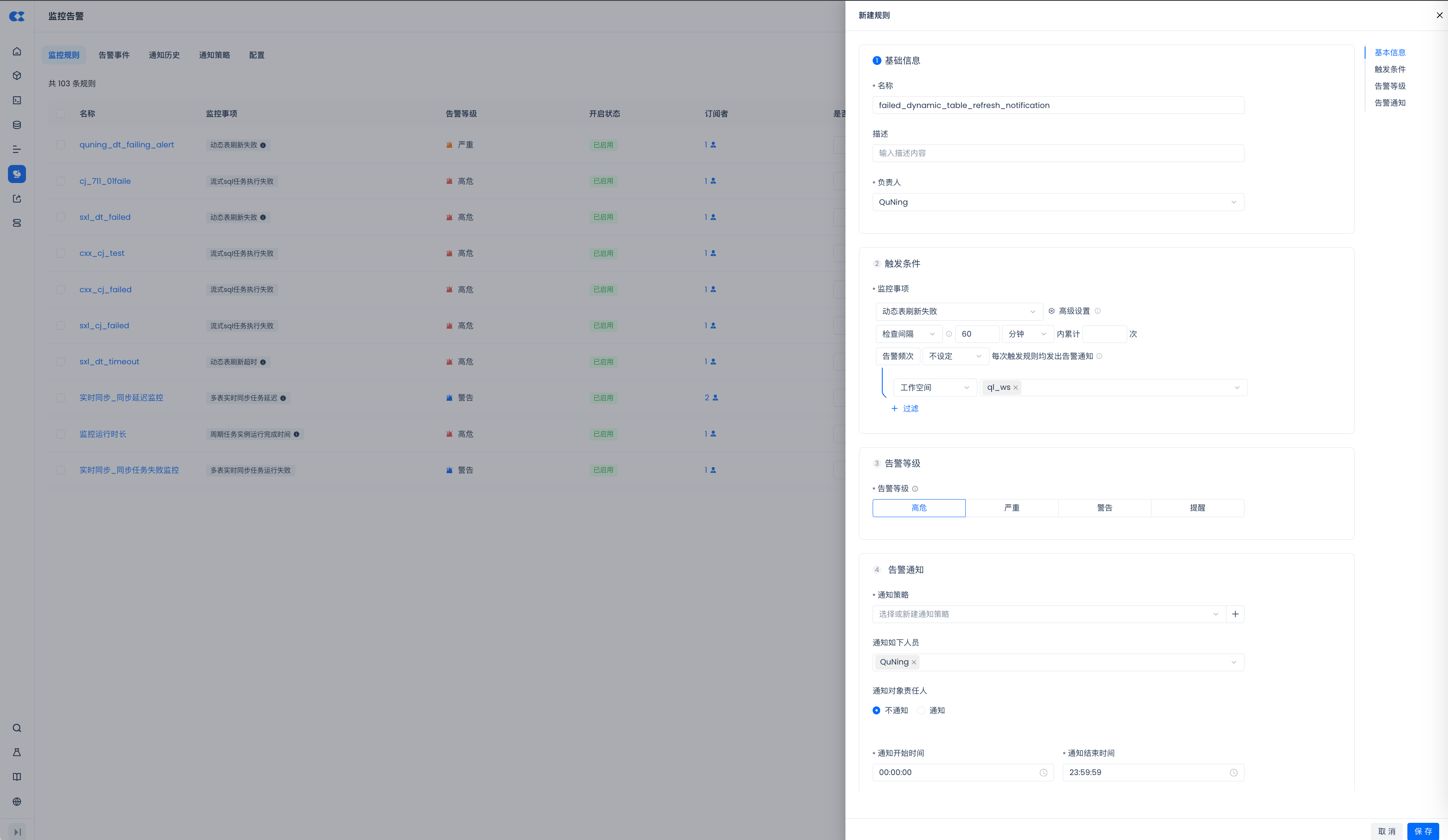Switch to the 告警事件 tab
The image size is (1448, 840).
coord(114,55)
